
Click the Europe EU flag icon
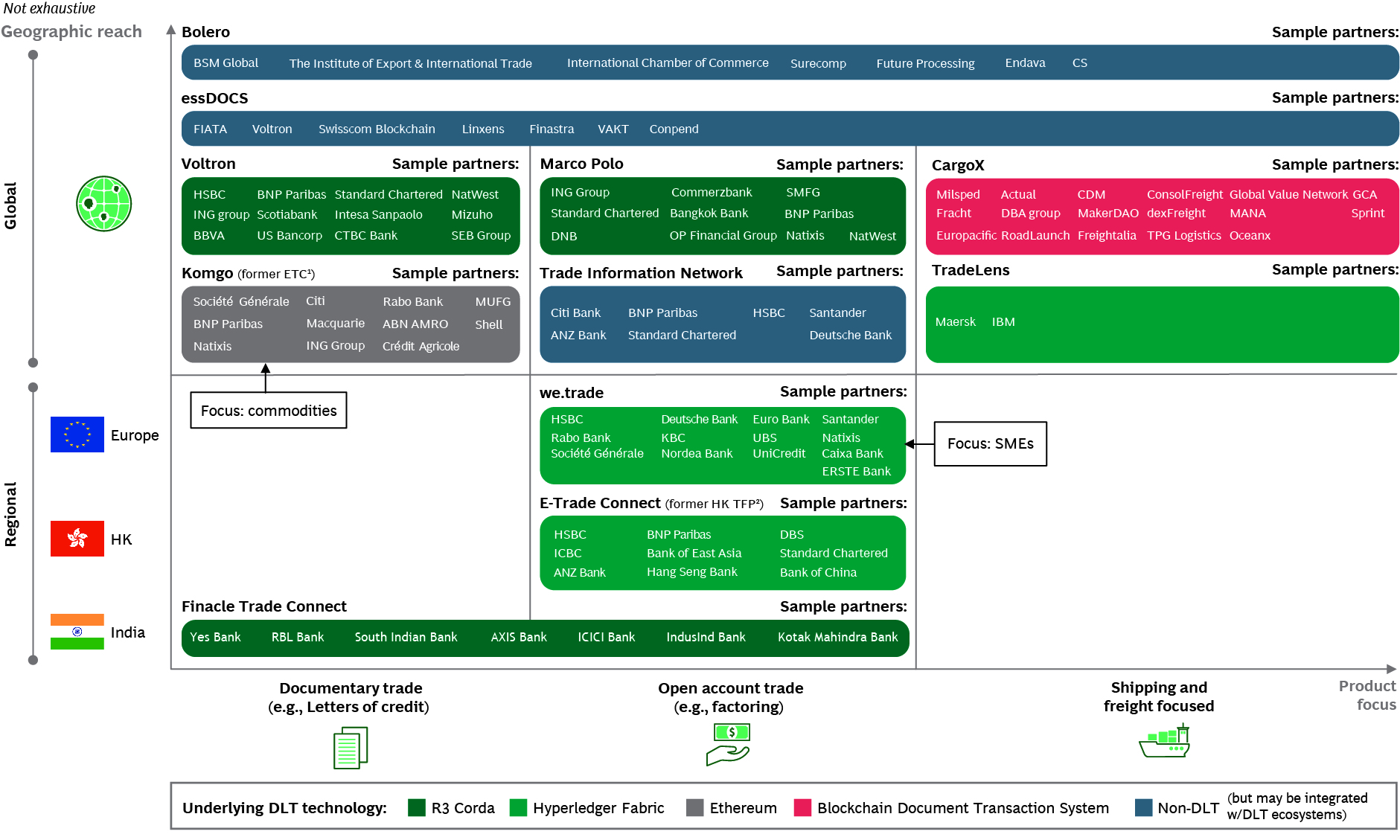pyautogui.click(x=77, y=435)
